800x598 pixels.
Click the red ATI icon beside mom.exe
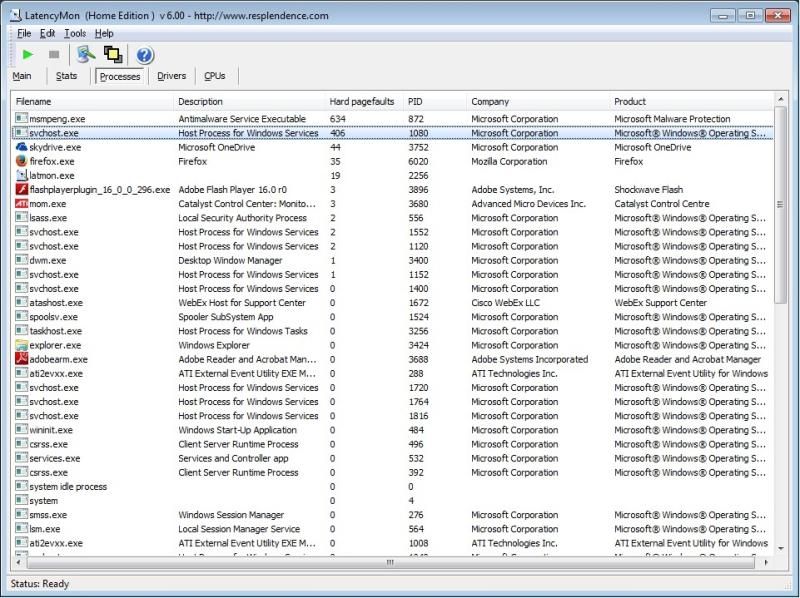pyautogui.click(x=23, y=203)
